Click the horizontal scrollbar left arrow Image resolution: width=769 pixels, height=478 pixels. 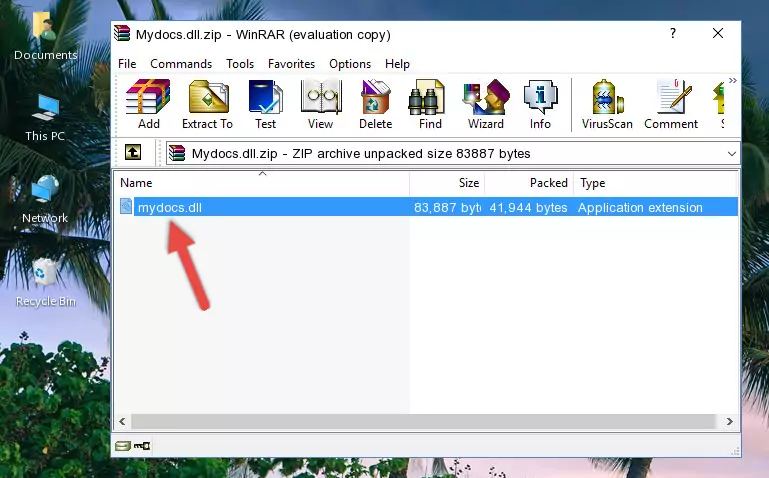point(122,421)
